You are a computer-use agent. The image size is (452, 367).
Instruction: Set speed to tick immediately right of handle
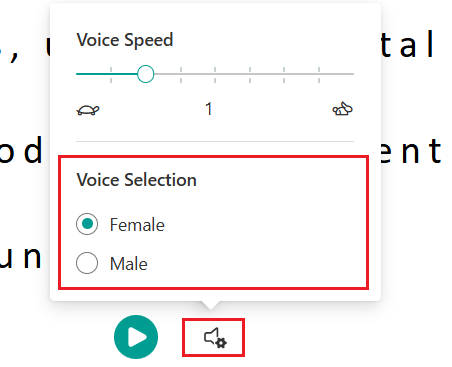tap(181, 74)
